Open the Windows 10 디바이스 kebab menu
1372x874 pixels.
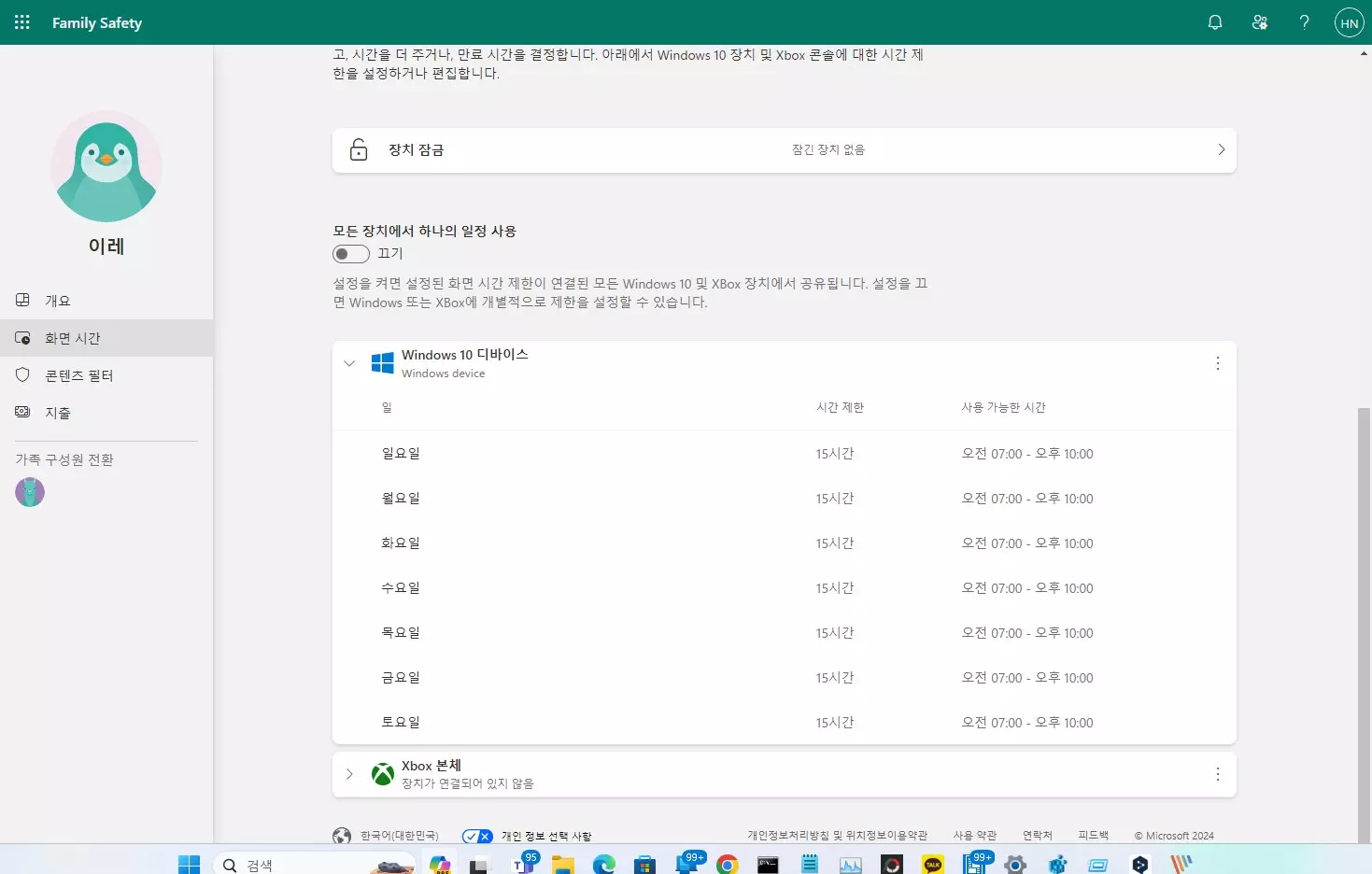1217,363
